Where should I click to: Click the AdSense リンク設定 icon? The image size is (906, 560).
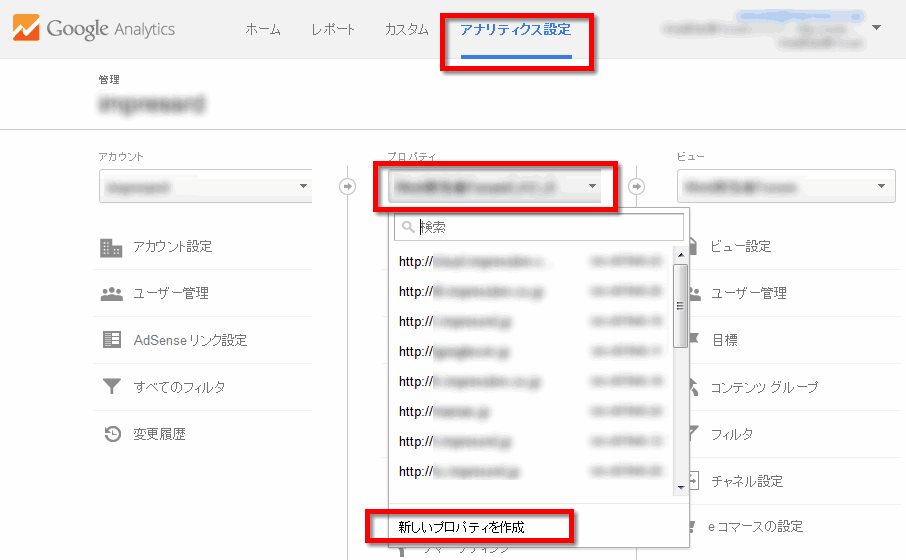point(111,340)
